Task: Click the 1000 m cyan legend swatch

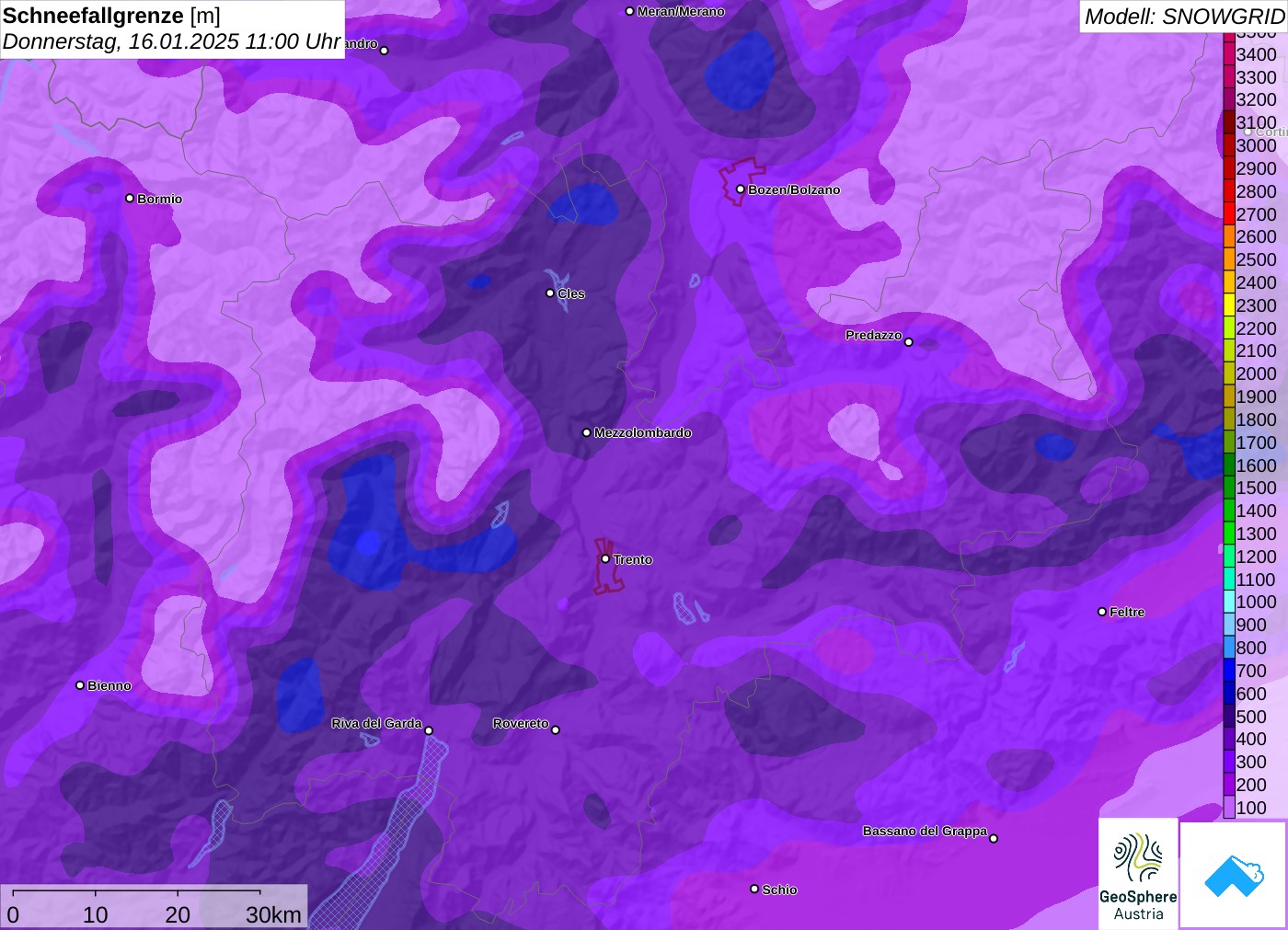Action: 1229,602
